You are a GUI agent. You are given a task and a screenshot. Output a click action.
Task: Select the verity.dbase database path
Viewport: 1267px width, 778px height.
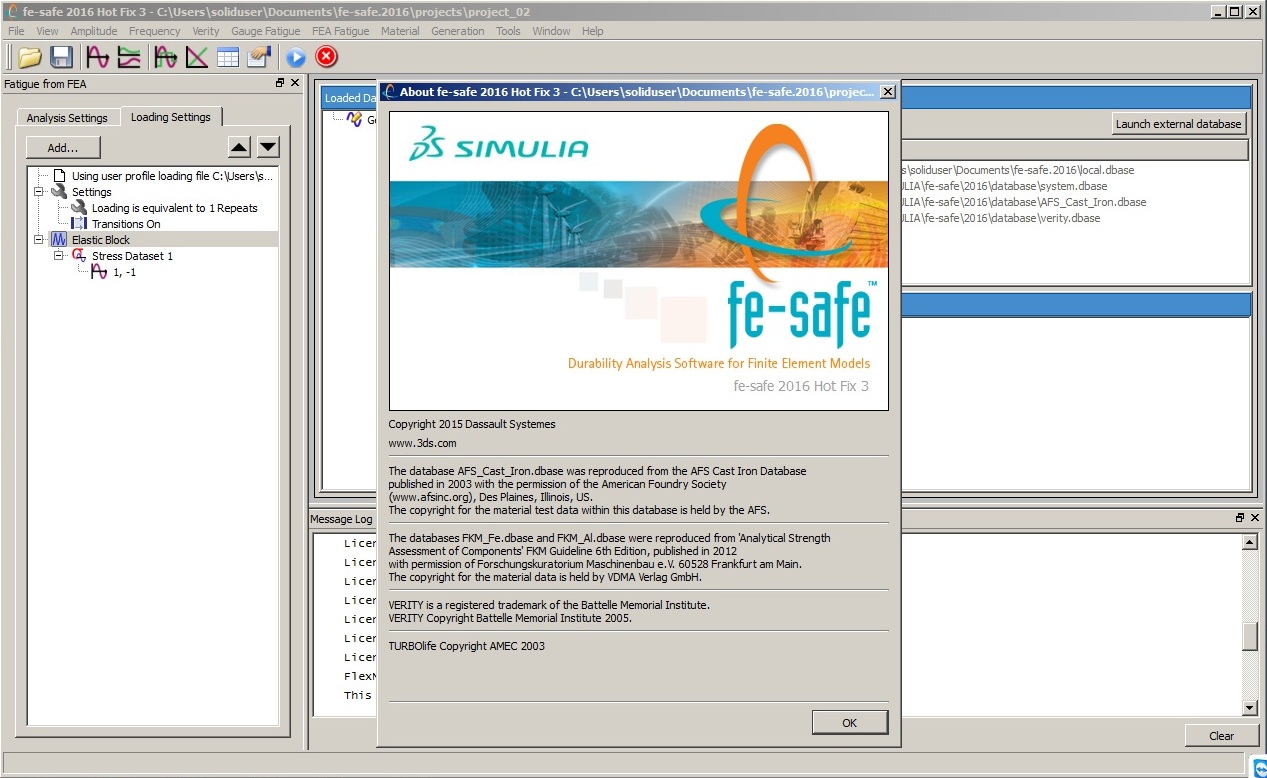(1000, 218)
